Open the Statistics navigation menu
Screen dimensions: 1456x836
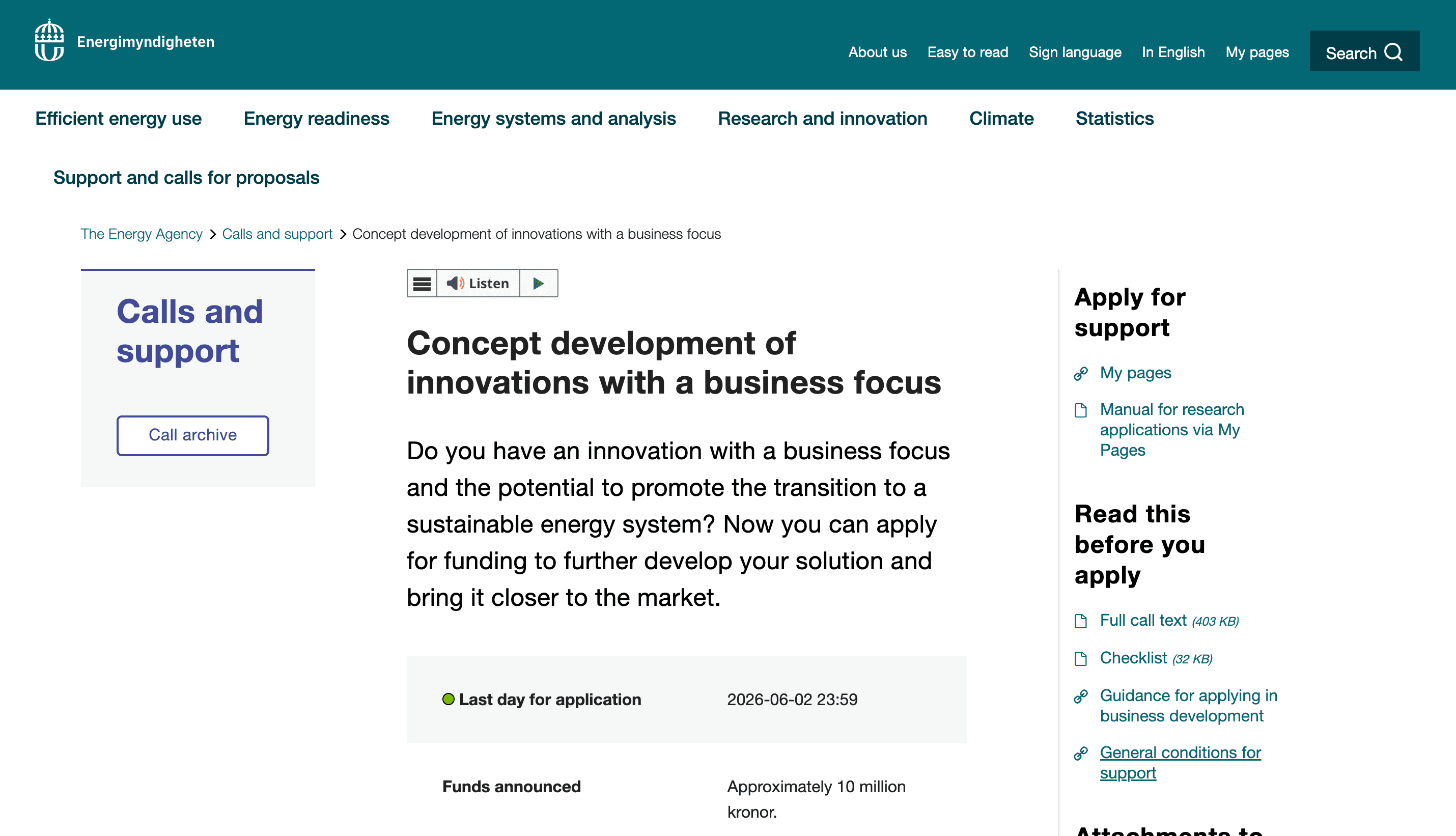1114,119
